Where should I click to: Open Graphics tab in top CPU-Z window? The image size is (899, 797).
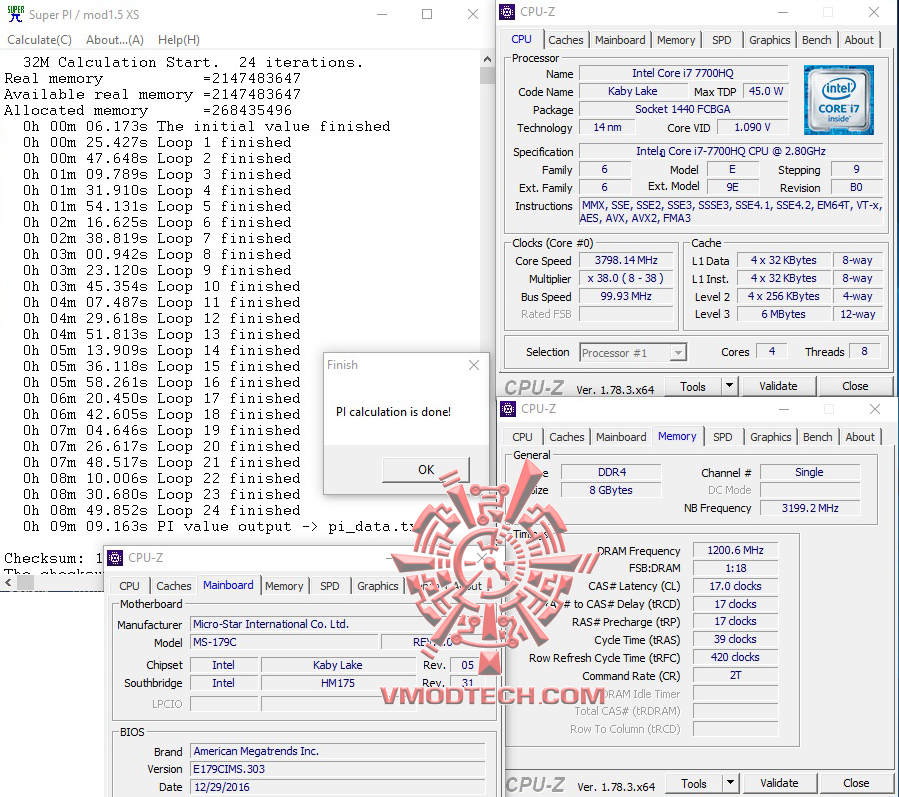point(769,40)
